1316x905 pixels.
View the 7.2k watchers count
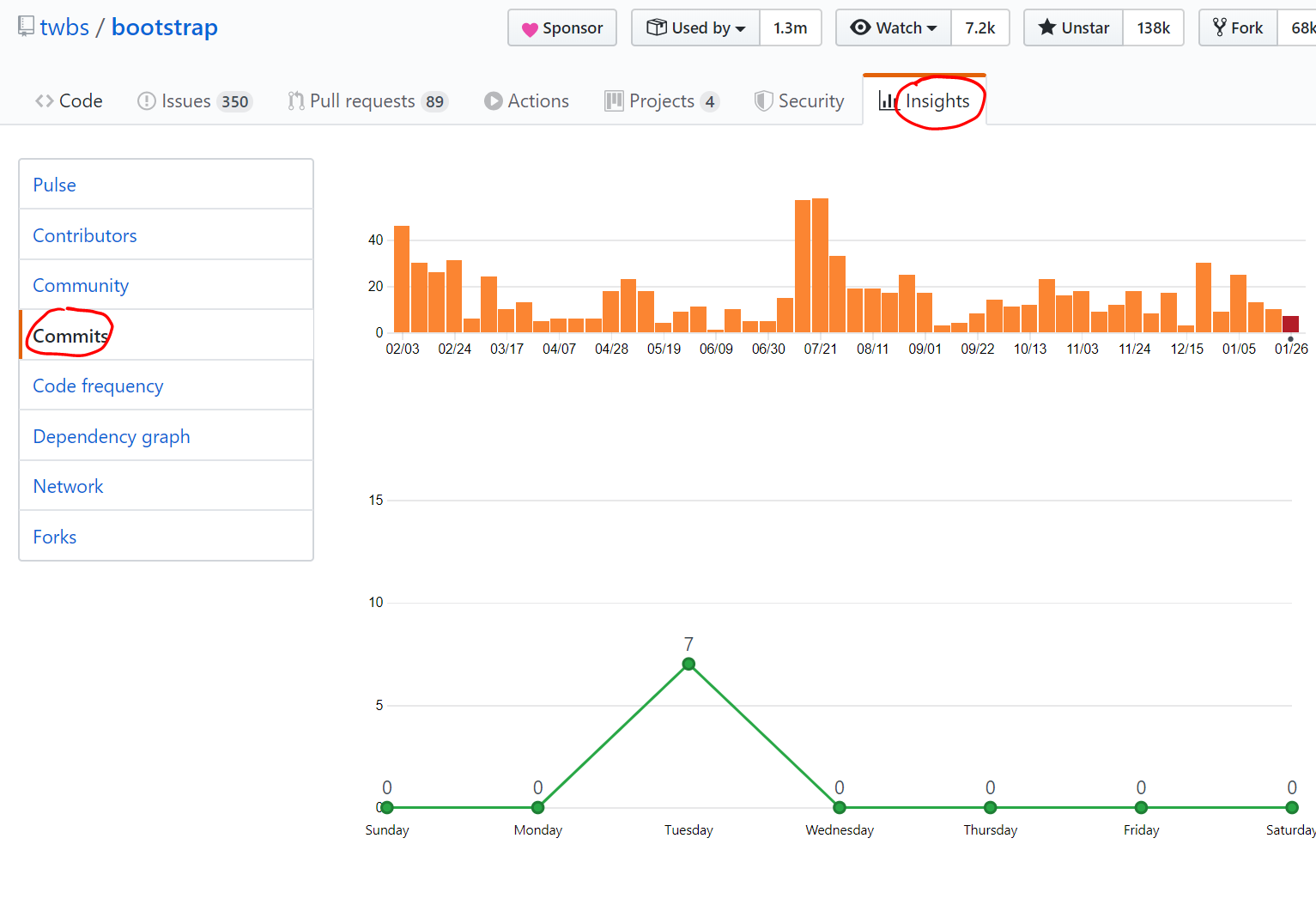point(980,27)
